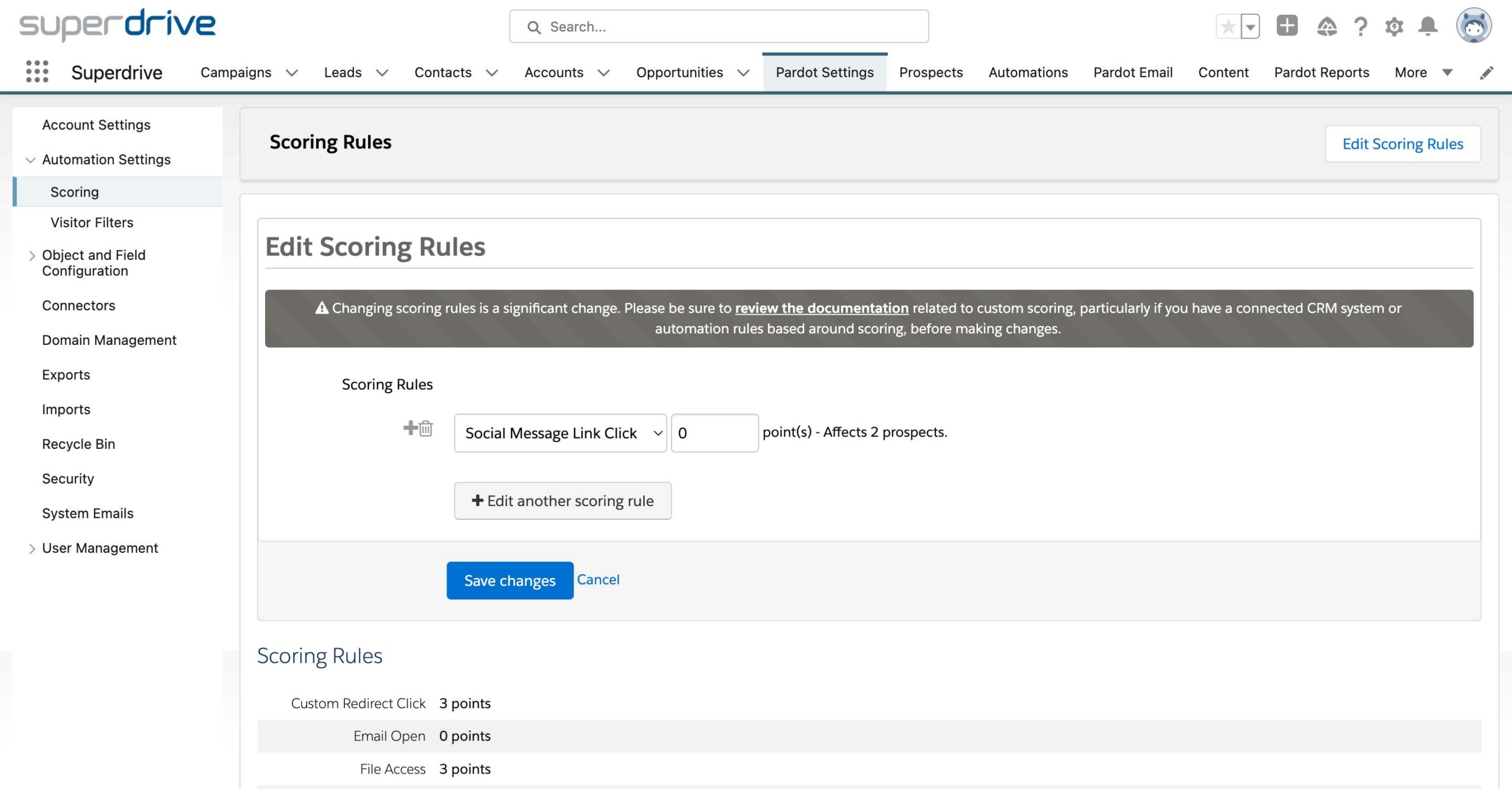Screen dimensions: 1512x789
Task: Switch to the Prospects tab
Action: click(x=931, y=73)
